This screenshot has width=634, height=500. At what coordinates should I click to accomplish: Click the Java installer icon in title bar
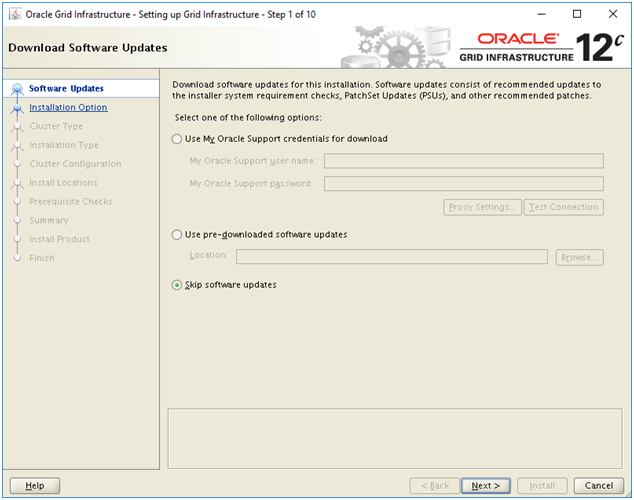(15, 14)
